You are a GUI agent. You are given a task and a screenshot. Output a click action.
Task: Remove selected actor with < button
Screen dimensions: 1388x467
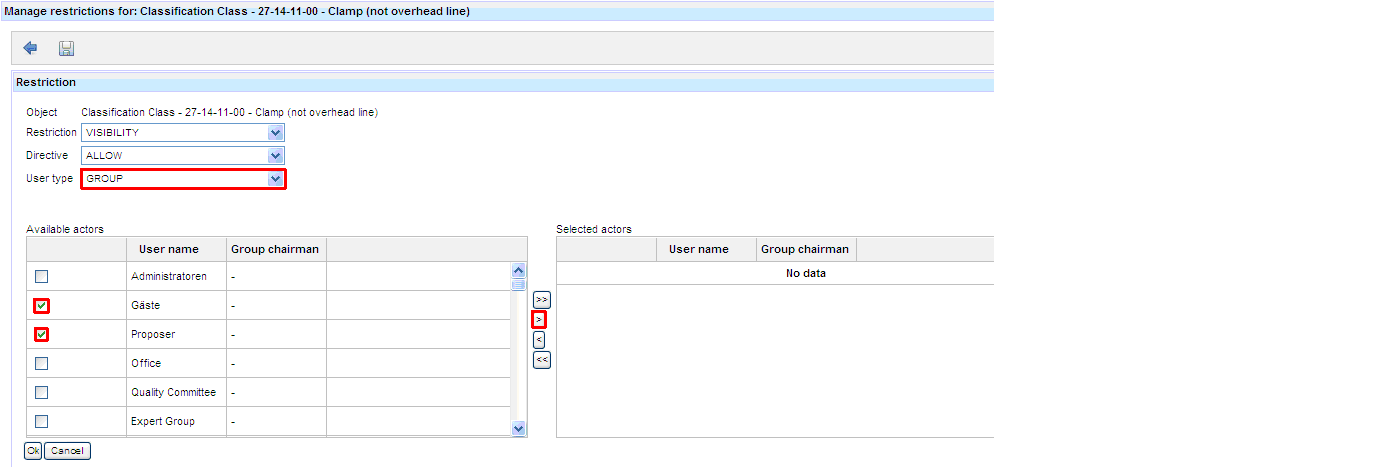(x=539, y=339)
